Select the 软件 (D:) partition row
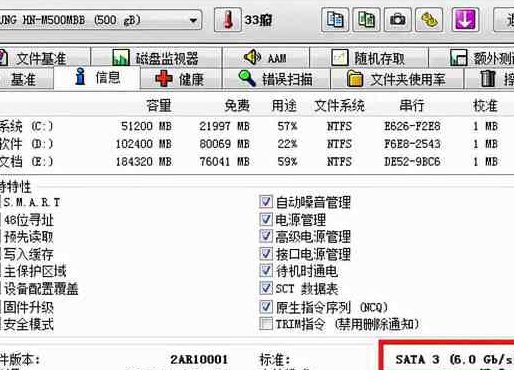 coord(257,144)
